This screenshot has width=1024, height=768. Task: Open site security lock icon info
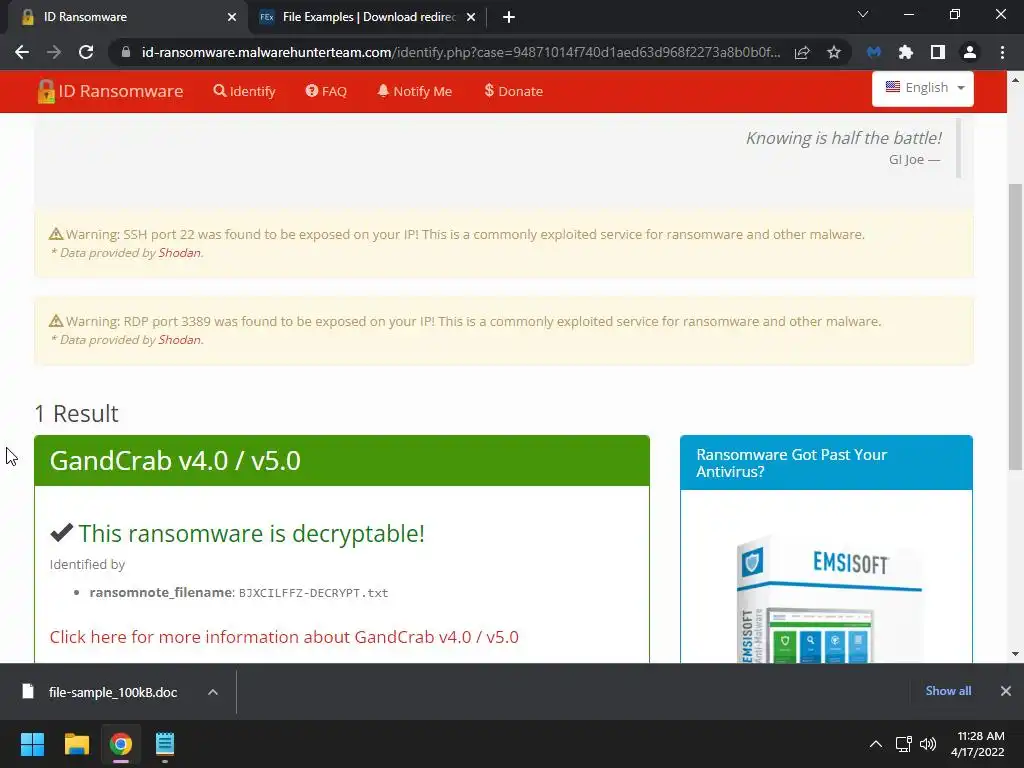point(126,52)
